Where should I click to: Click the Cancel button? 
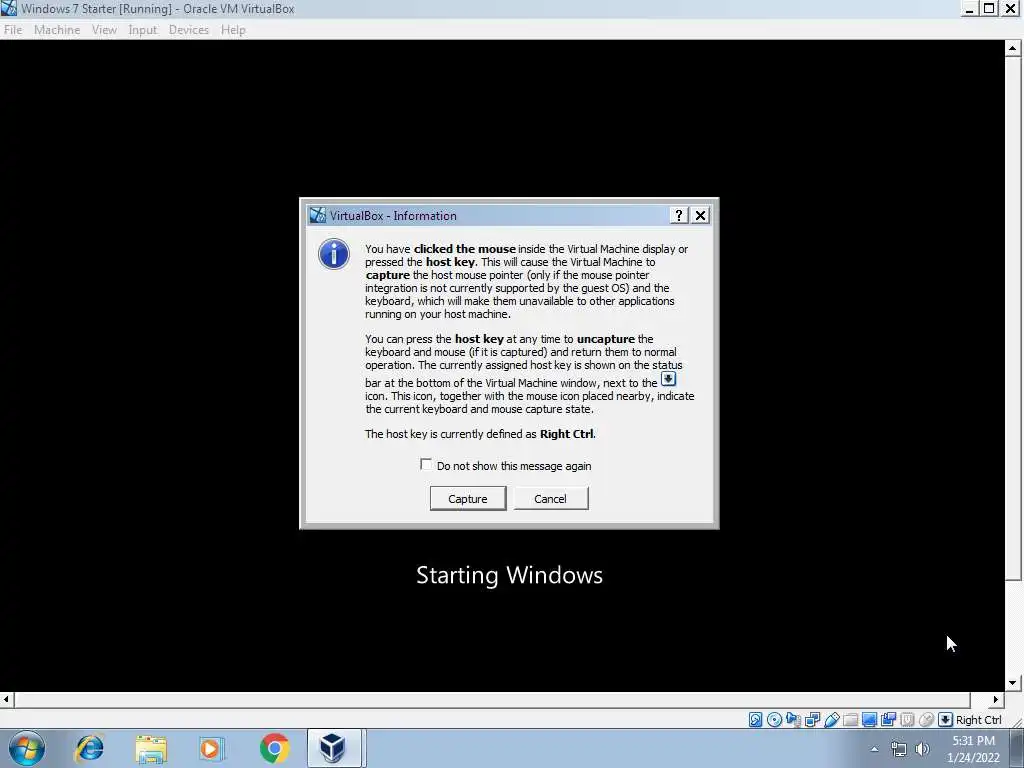551,499
